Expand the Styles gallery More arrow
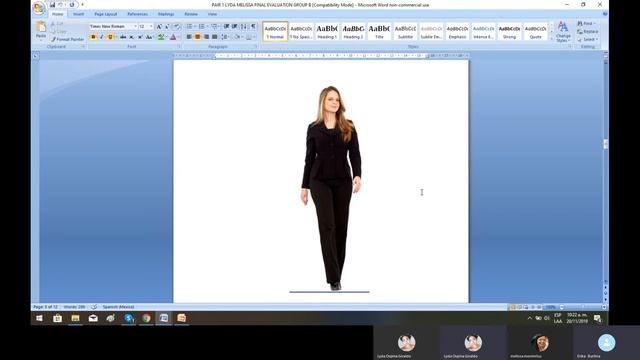This screenshot has height=360, width=640. [x=551, y=39]
